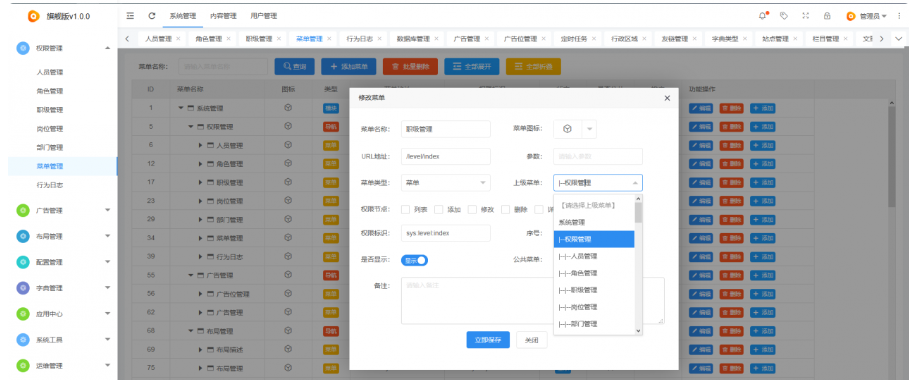
Task: Open 部门管理 in the sidebar
Action: coord(49,147)
